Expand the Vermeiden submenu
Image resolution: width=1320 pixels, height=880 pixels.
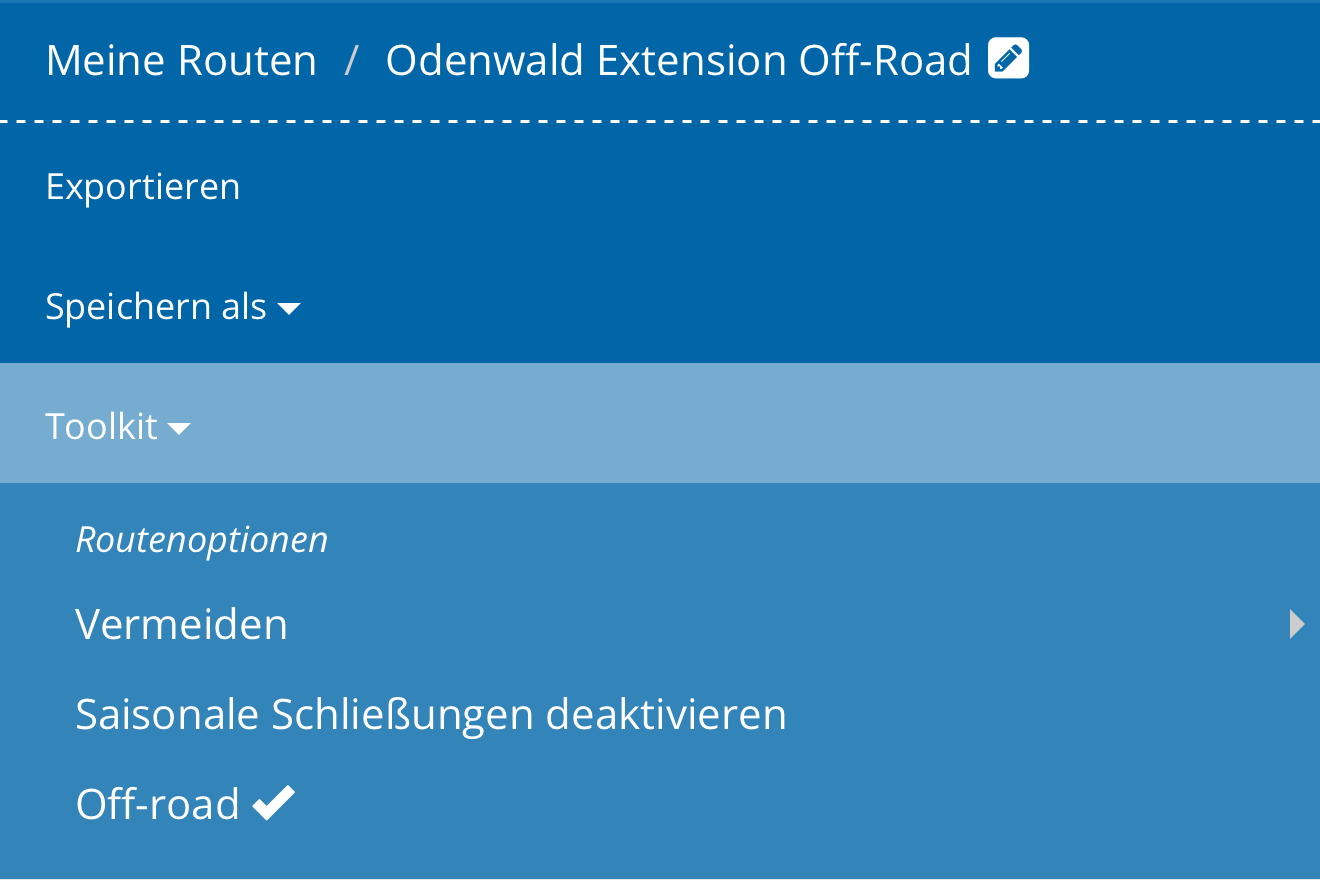[x=660, y=625]
